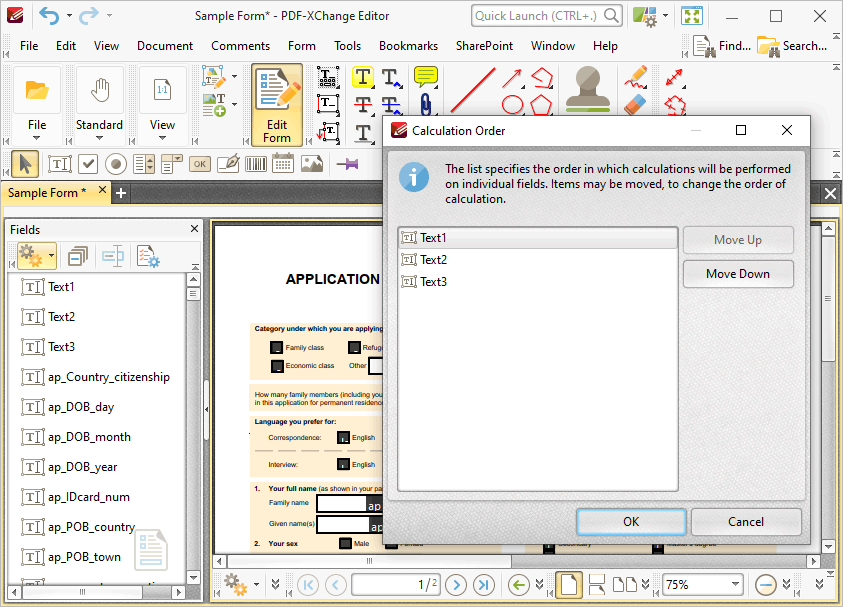Select the Radio Button form field tool
The image size is (843, 607).
(116, 163)
